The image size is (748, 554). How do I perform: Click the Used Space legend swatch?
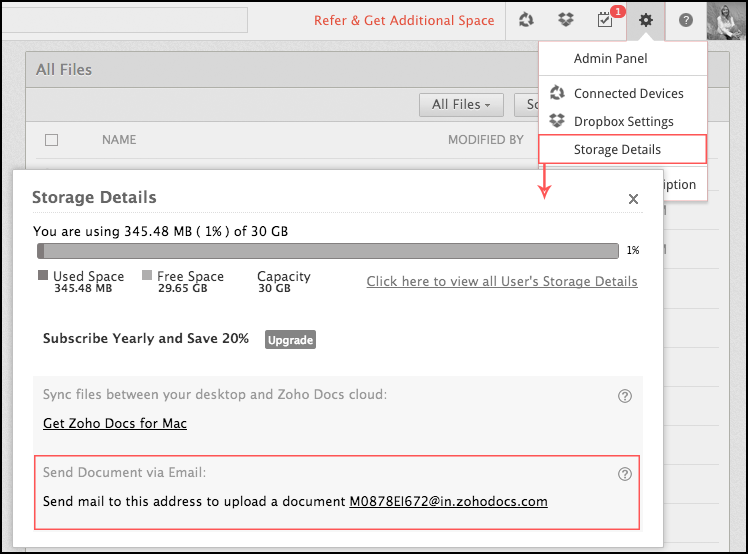pyautogui.click(x=43, y=275)
